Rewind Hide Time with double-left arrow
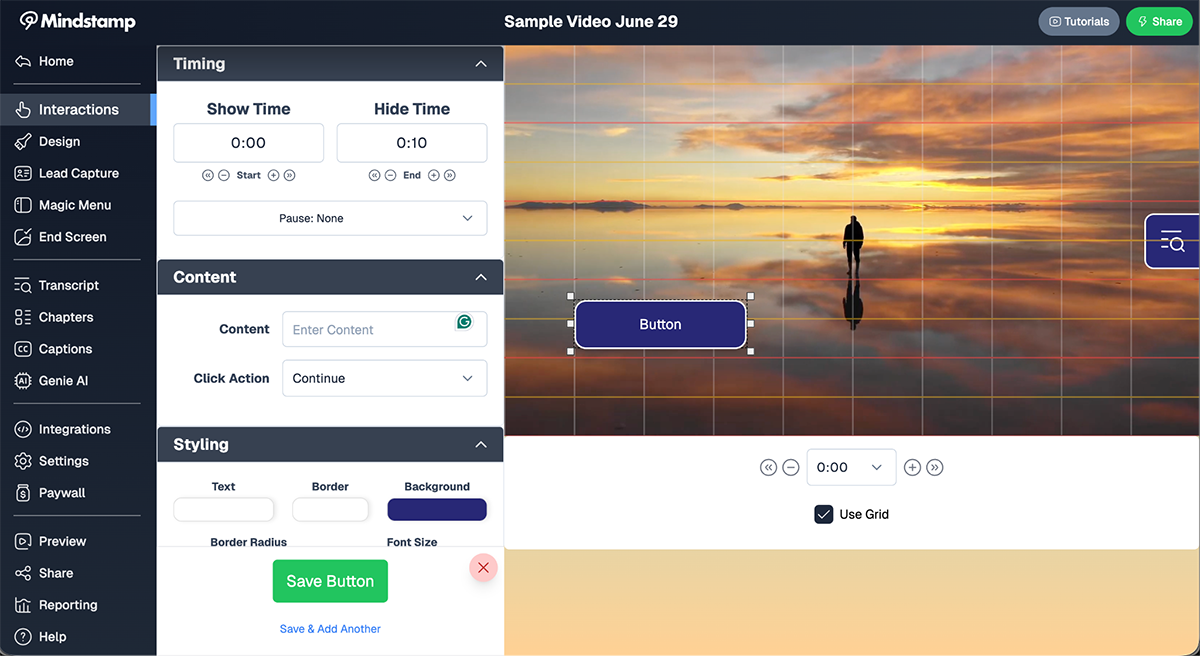The height and width of the screenshot is (656, 1200). click(375, 175)
